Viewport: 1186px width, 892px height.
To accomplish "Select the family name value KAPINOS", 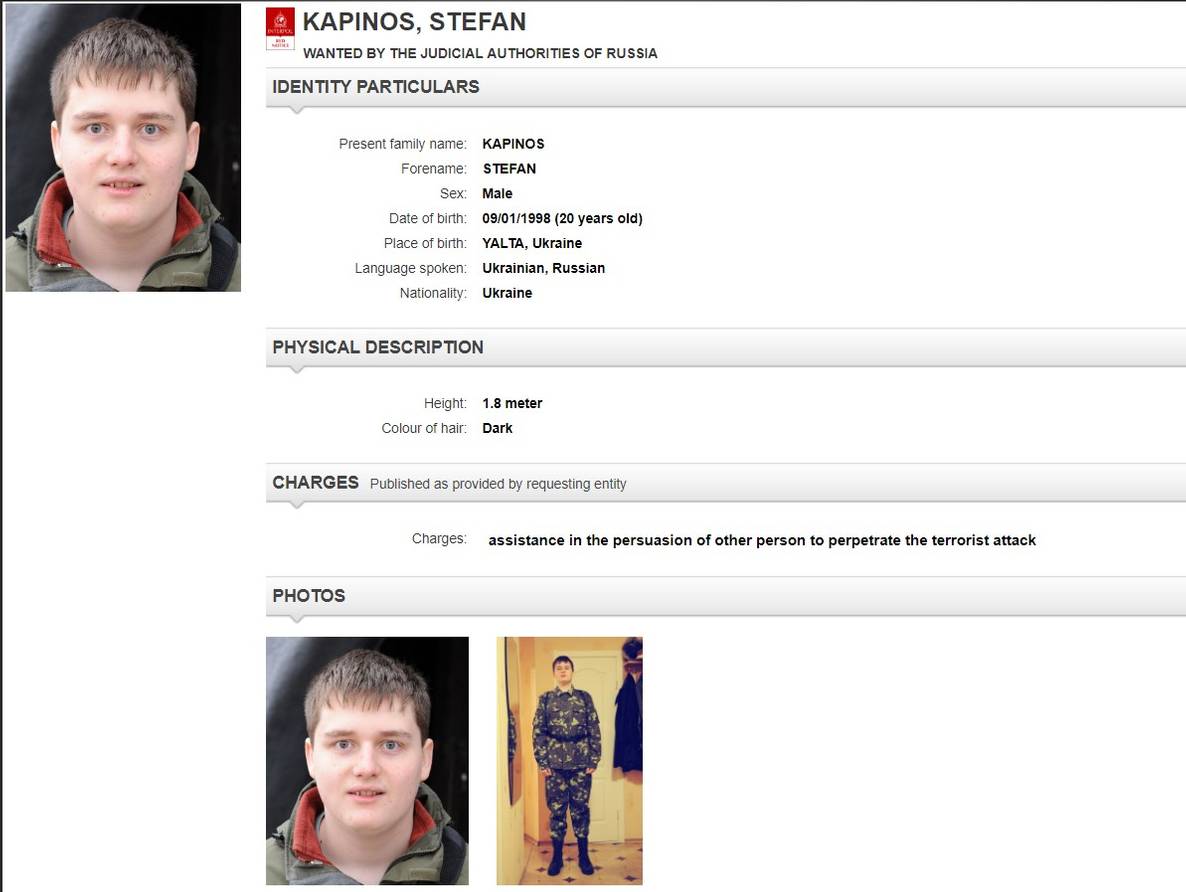I will point(514,144).
